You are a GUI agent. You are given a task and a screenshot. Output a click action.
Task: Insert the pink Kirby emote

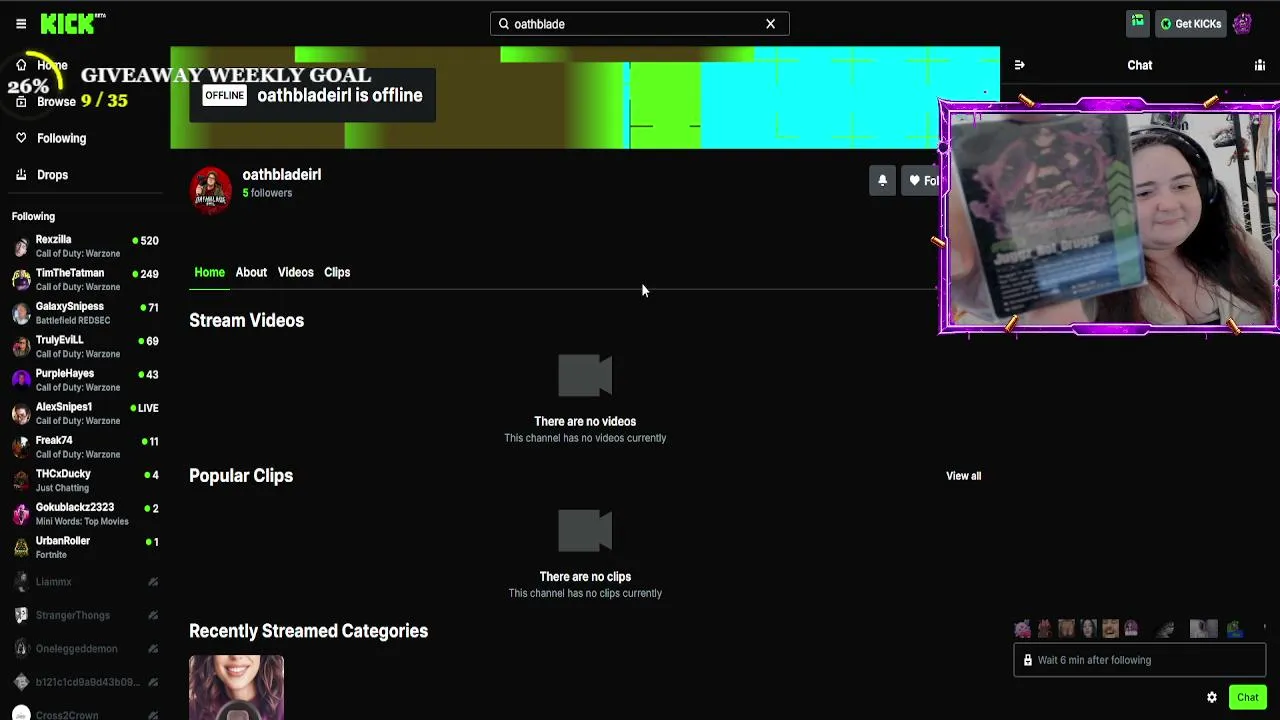pos(1022,628)
